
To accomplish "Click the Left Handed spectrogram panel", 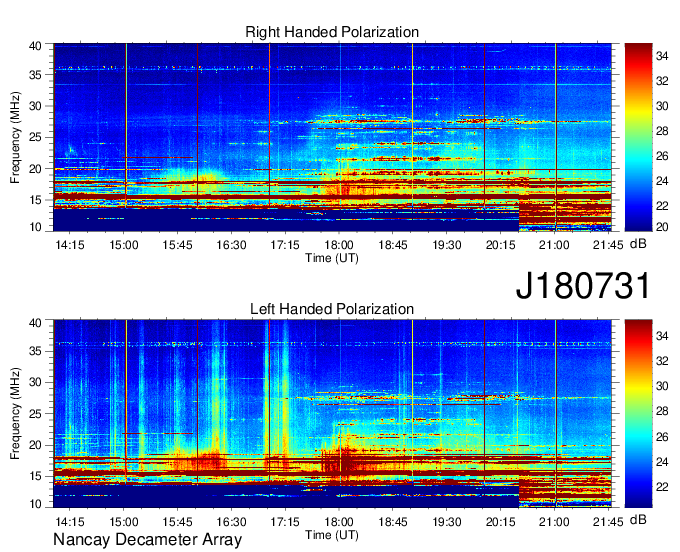I will point(332,414).
